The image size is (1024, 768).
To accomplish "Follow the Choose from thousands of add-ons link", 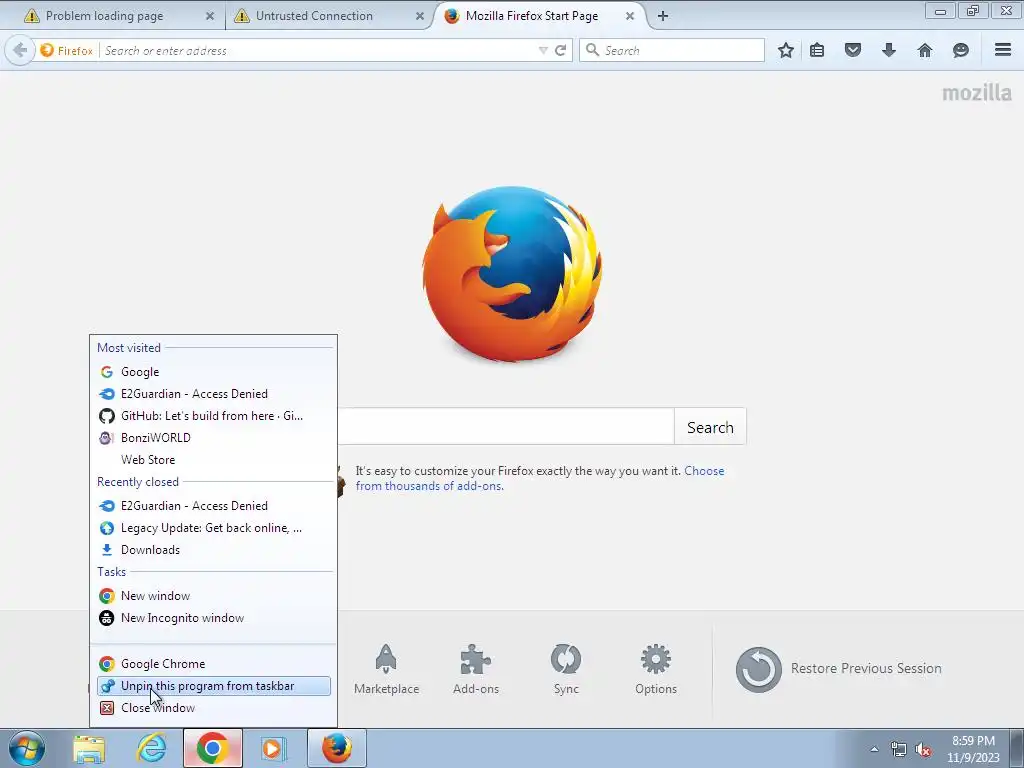I will (x=540, y=478).
